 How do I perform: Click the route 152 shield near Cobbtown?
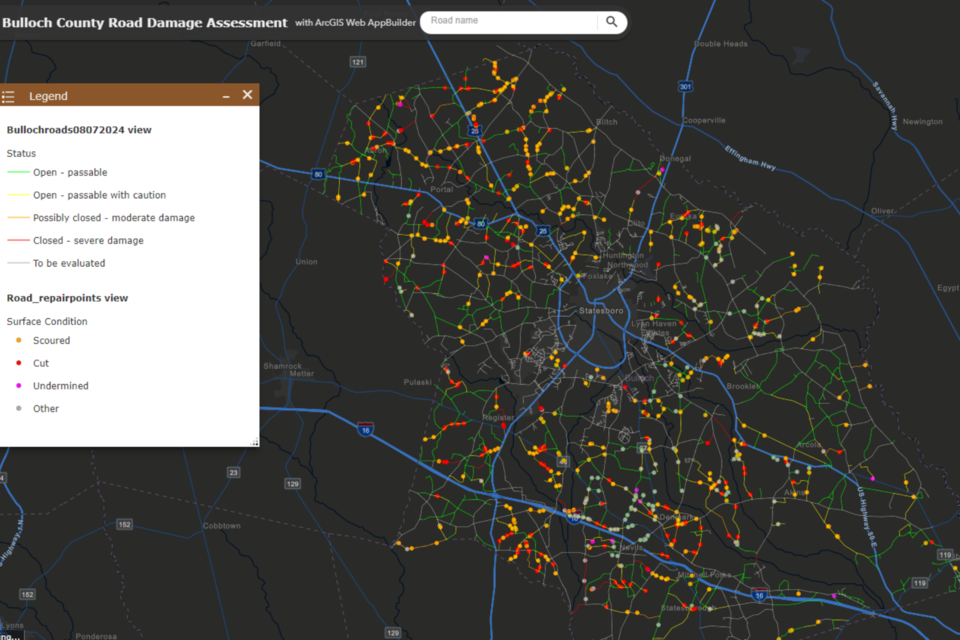point(124,525)
